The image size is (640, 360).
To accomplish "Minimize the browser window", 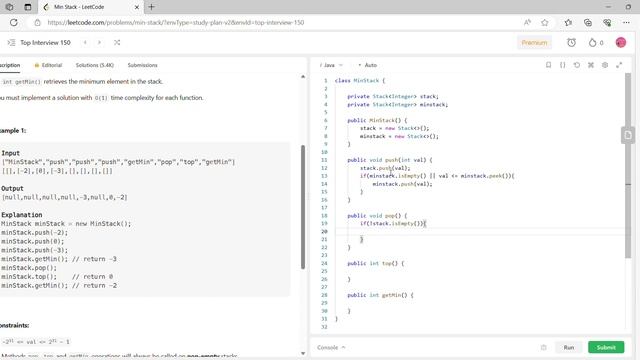I will (608, 7).
